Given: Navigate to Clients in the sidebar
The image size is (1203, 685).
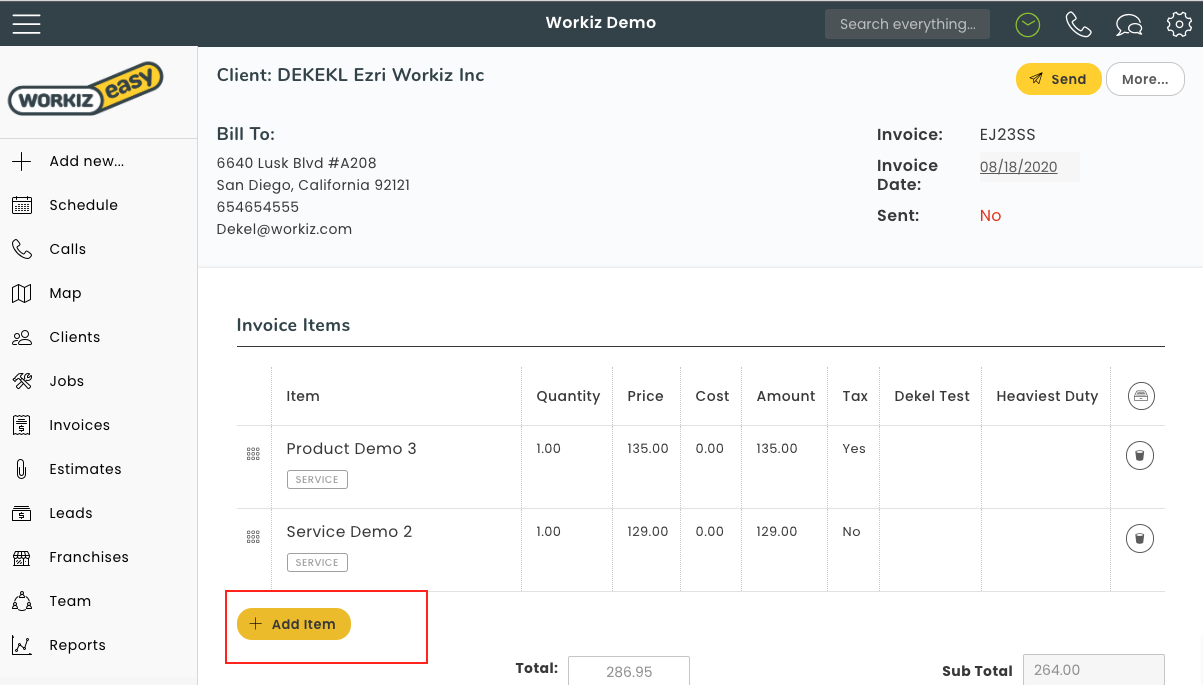Looking at the screenshot, I should 74,337.
